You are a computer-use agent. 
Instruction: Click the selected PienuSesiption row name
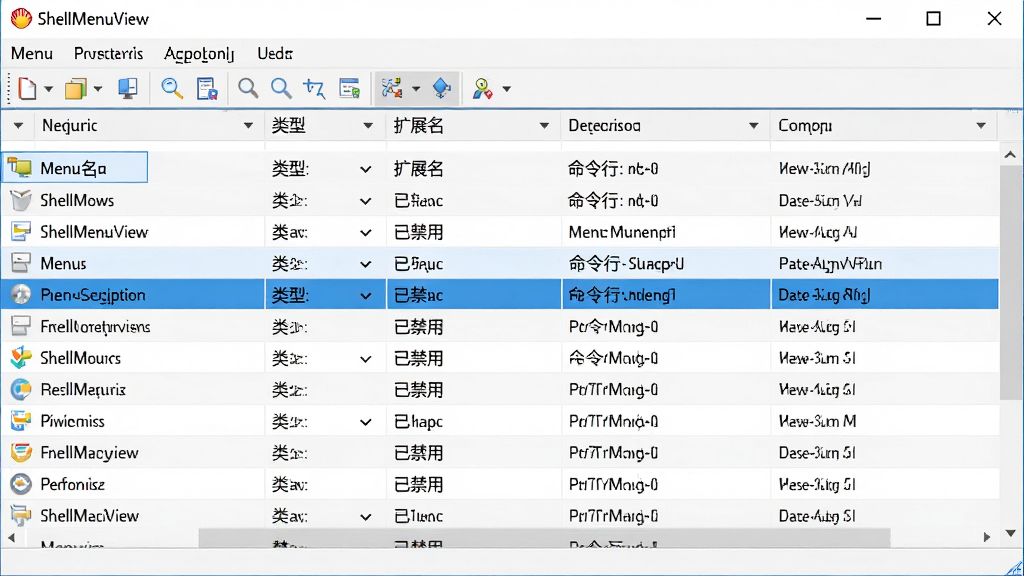coord(93,295)
